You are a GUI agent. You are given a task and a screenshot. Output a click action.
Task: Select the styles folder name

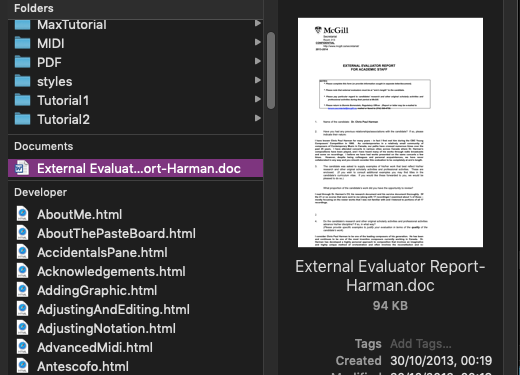(x=55, y=81)
